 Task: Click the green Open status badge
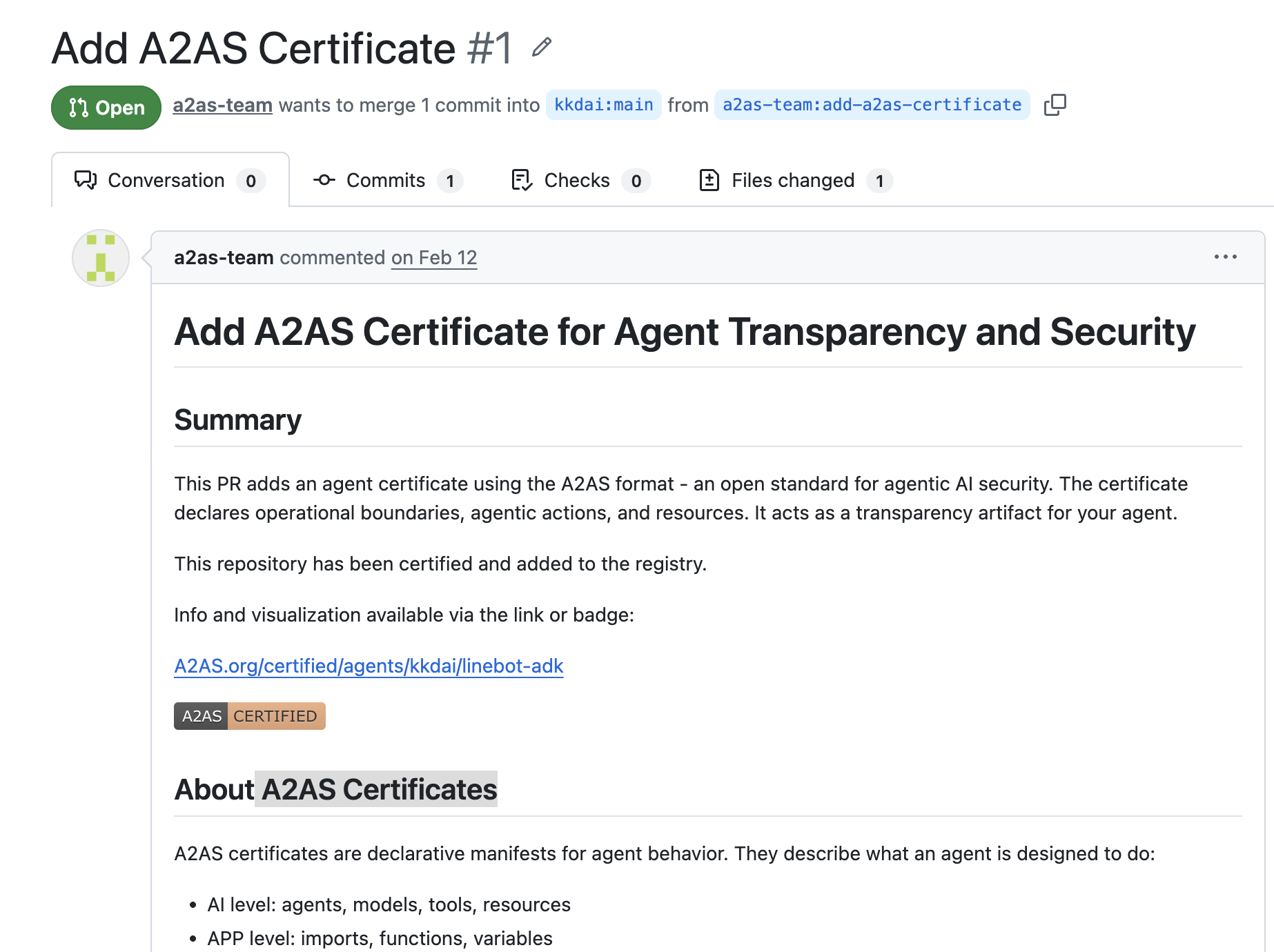(106, 108)
